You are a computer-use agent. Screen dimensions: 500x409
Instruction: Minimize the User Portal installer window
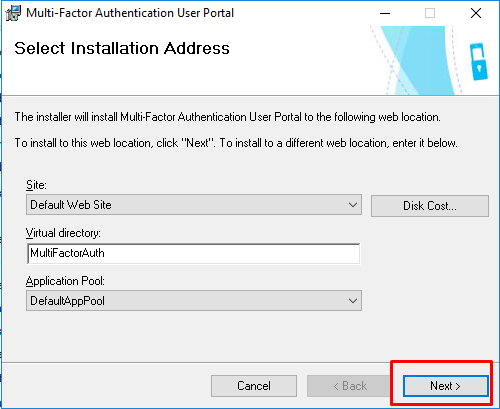(385, 13)
